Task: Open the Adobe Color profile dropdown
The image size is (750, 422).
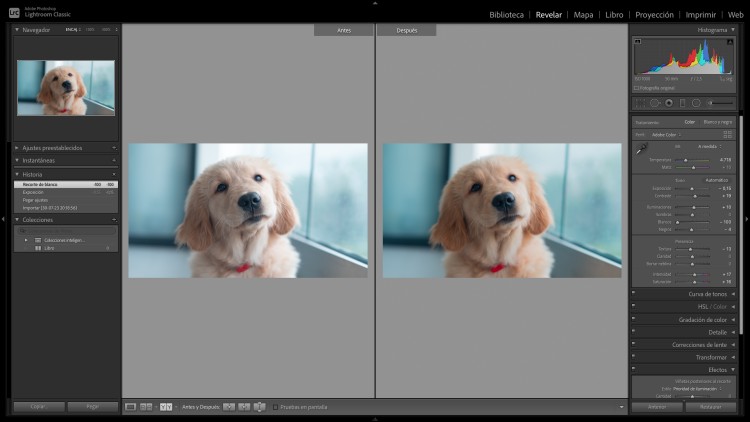Action: 666,135
